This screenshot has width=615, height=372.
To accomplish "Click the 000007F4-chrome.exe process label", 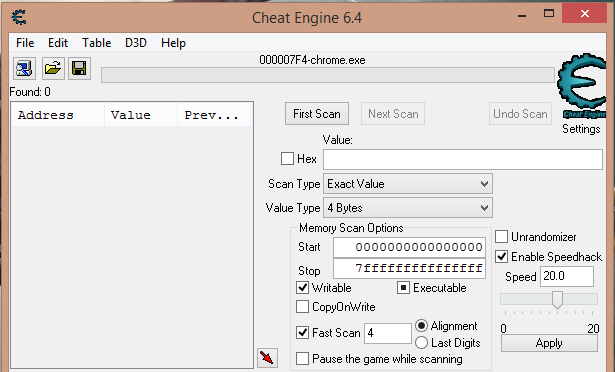I will 312,60.
